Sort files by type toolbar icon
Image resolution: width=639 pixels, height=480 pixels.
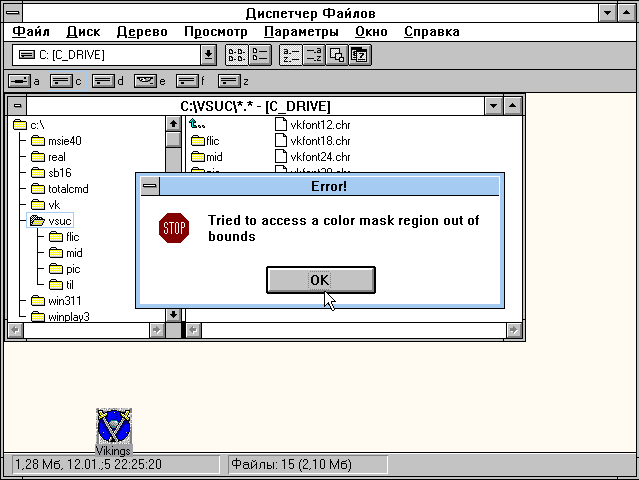(x=313, y=55)
